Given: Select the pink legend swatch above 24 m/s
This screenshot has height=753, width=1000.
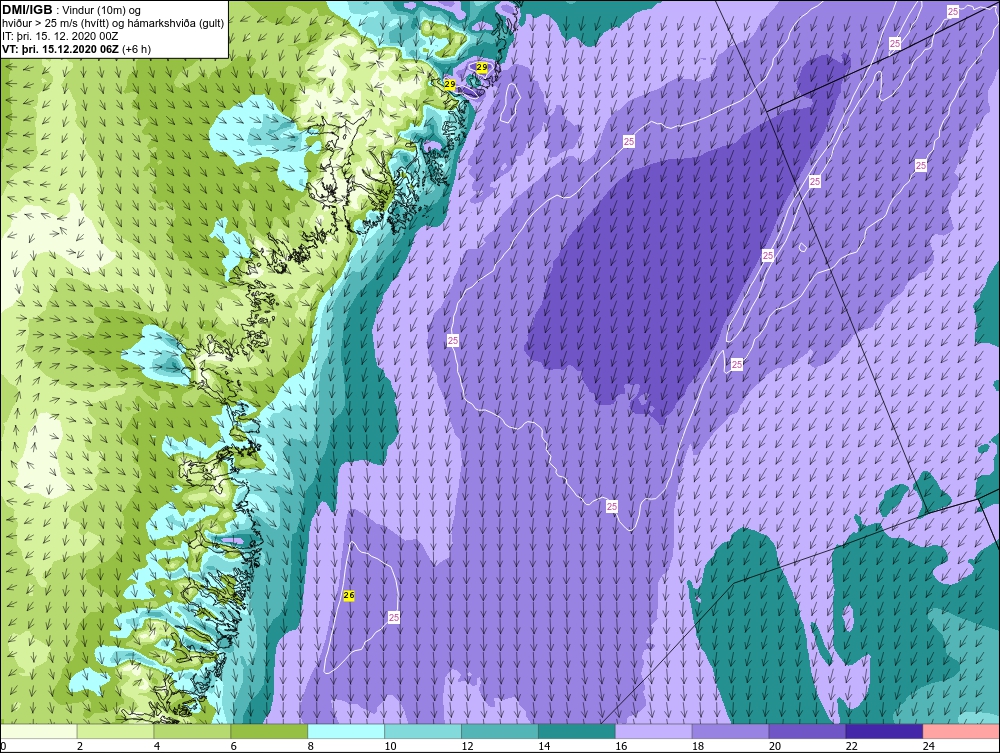Looking at the screenshot, I should tap(961, 731).
